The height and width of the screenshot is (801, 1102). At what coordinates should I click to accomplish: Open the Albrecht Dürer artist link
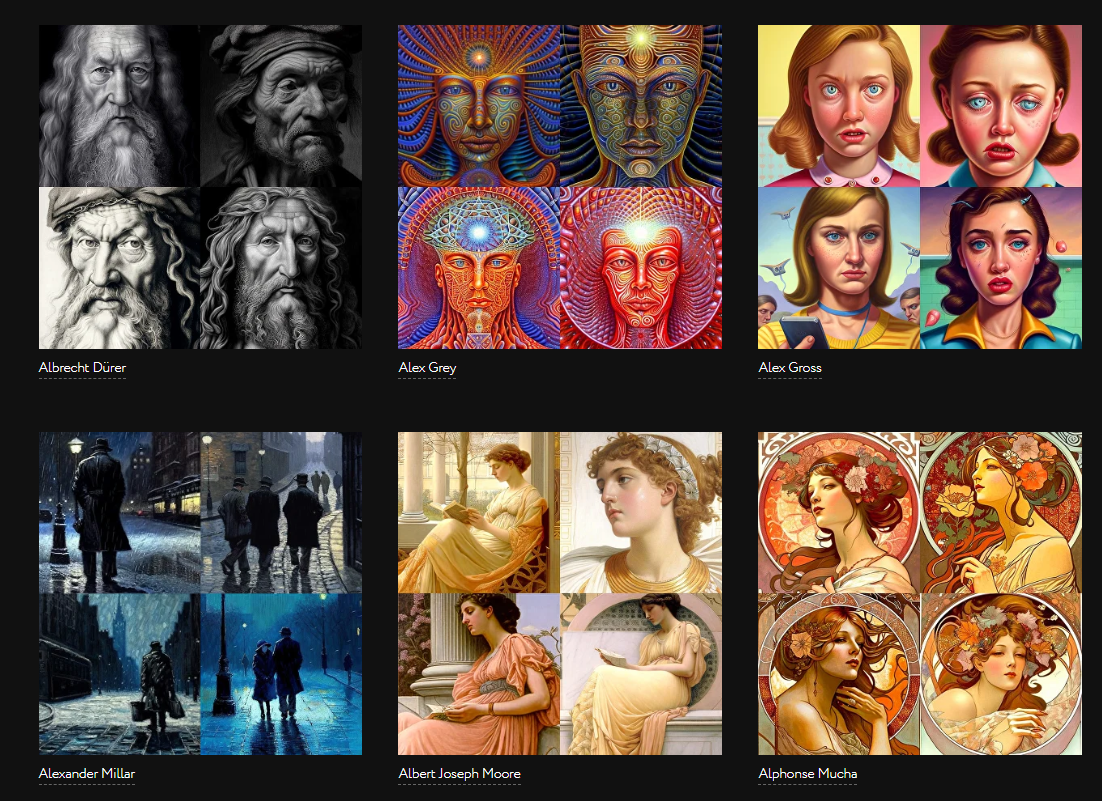tap(82, 367)
